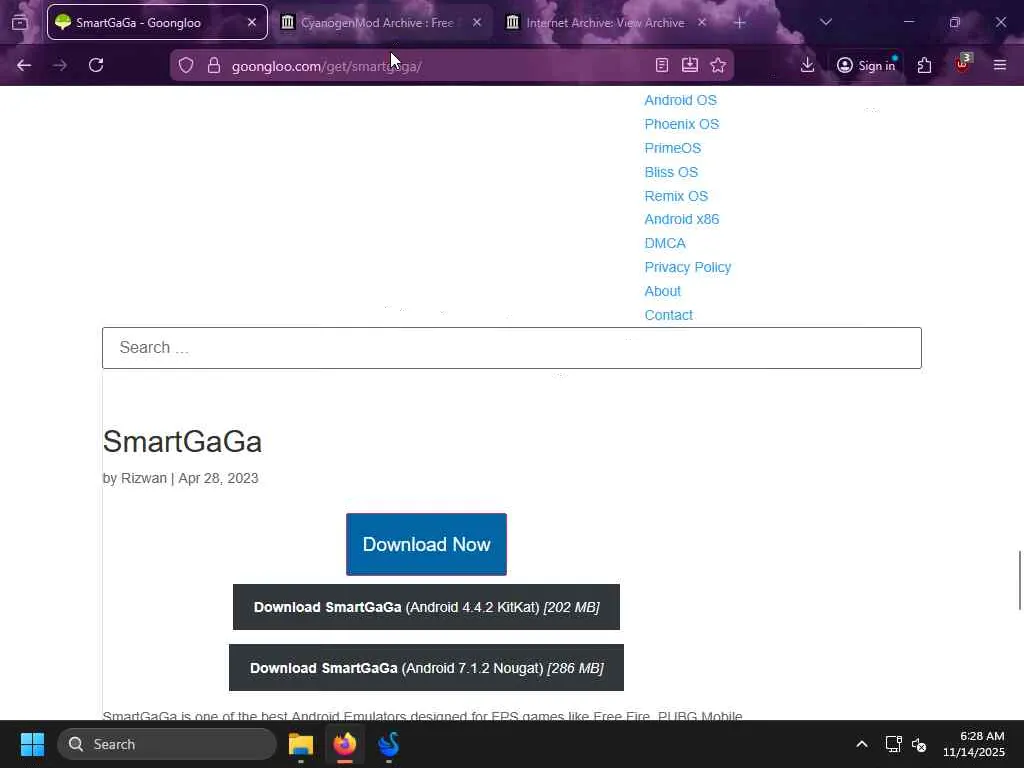Click the blue Download Now button
This screenshot has width=1024, height=768.
pos(426,545)
